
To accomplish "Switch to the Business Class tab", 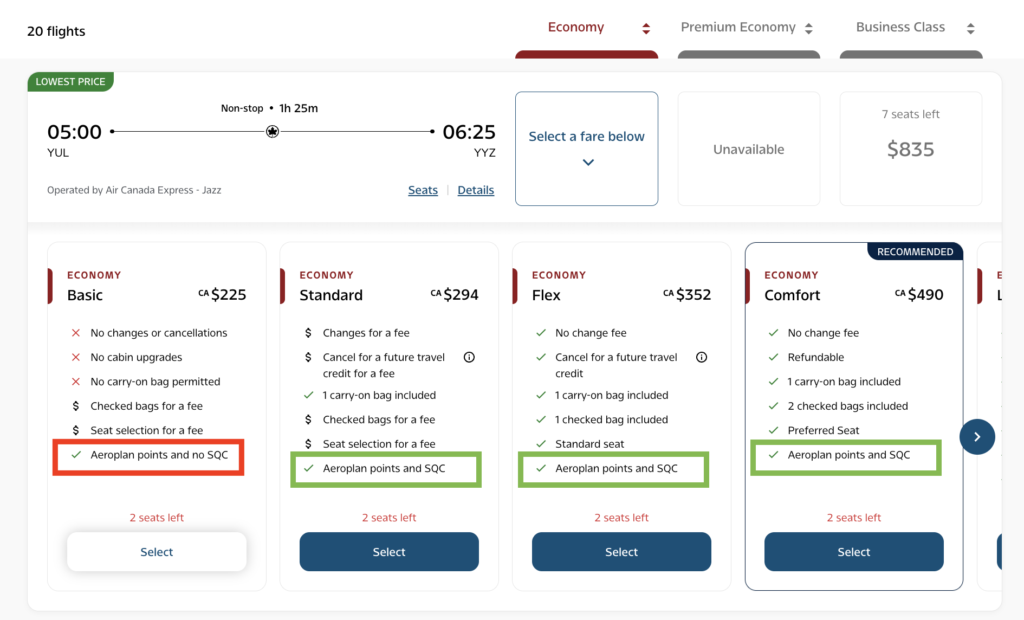I will (900, 28).
